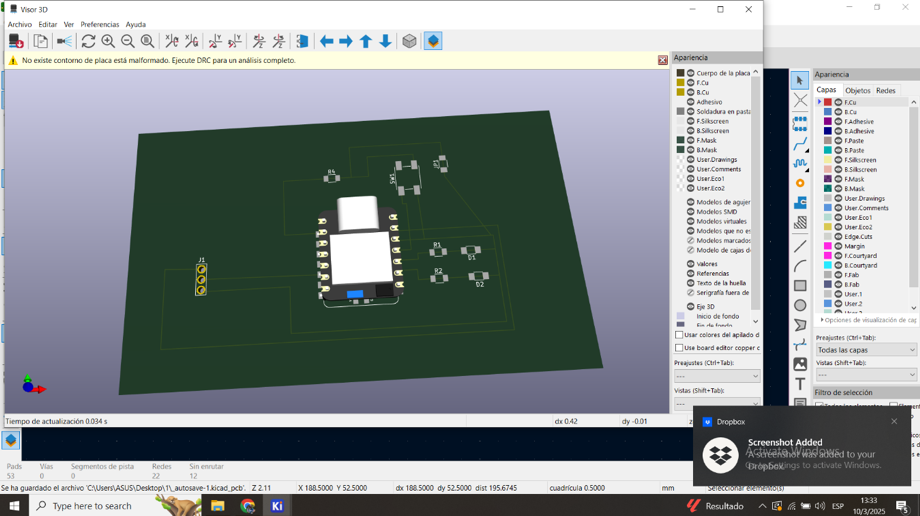Open Preajustes dropdown in 3D viewer

[x=717, y=376]
